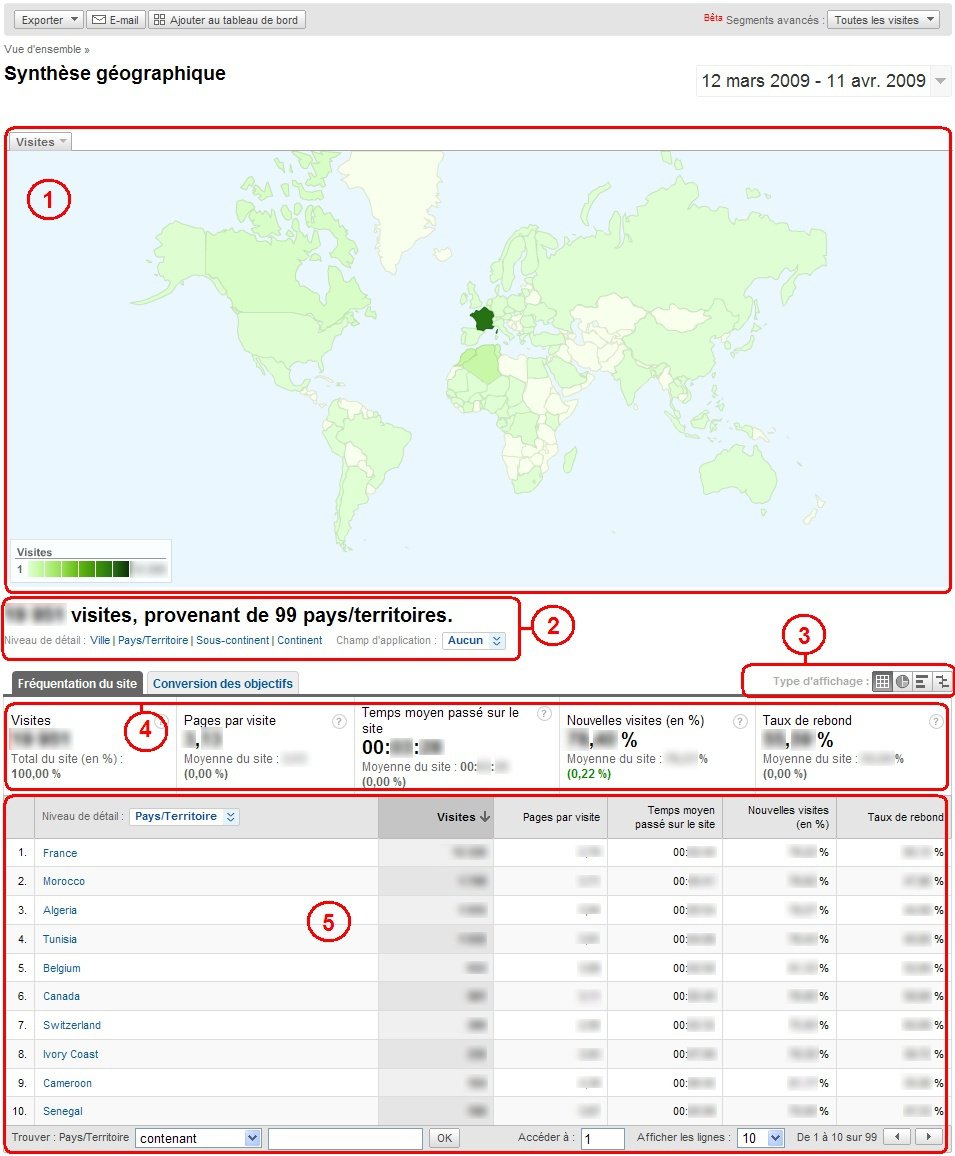Screen dimensions: 955x1156
Task: Go to next page of results arrow
Action: tap(929, 1137)
